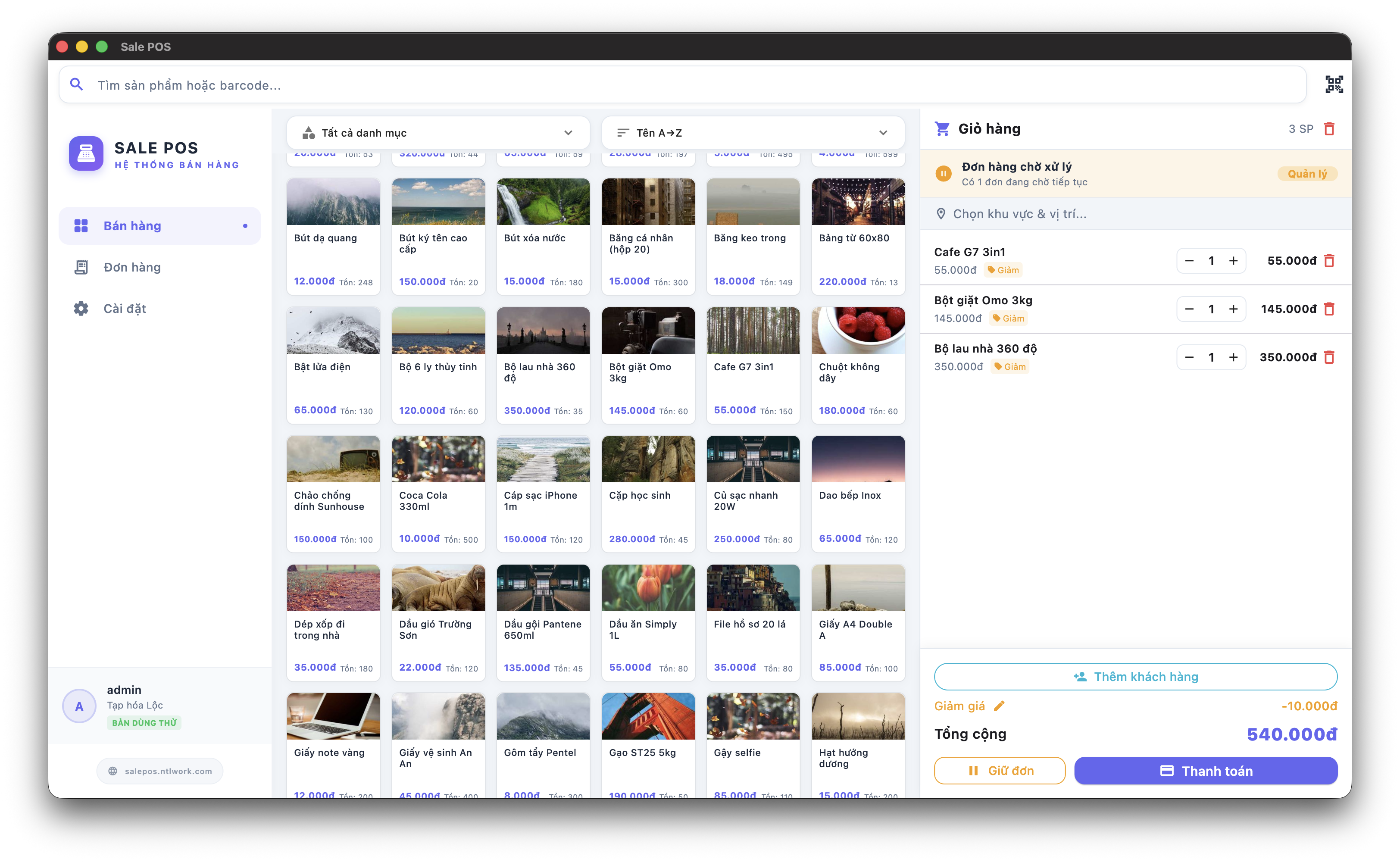Add the Coca Cola 330ml product card
This screenshot has height=862, width=1400.
(x=438, y=493)
